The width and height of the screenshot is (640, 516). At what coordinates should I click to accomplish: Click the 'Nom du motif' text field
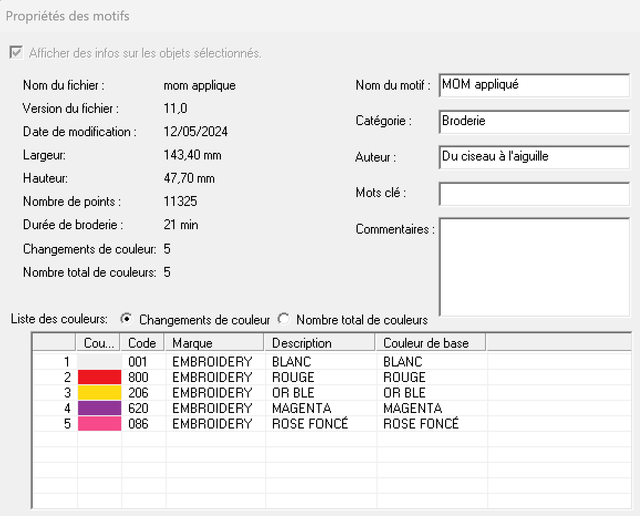[534, 85]
